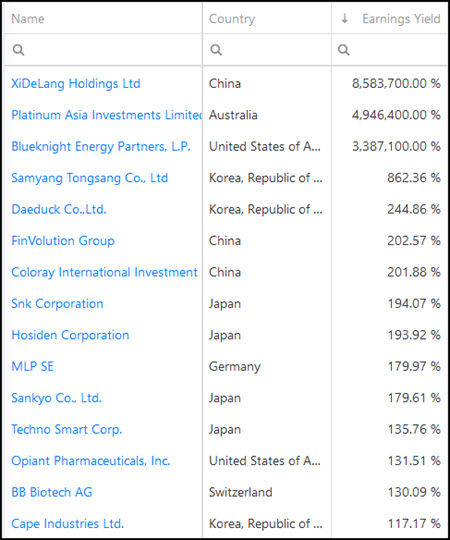Open XiDeLang Holdings Ltd link
Screen dimensions: 450x540
click(x=76, y=84)
